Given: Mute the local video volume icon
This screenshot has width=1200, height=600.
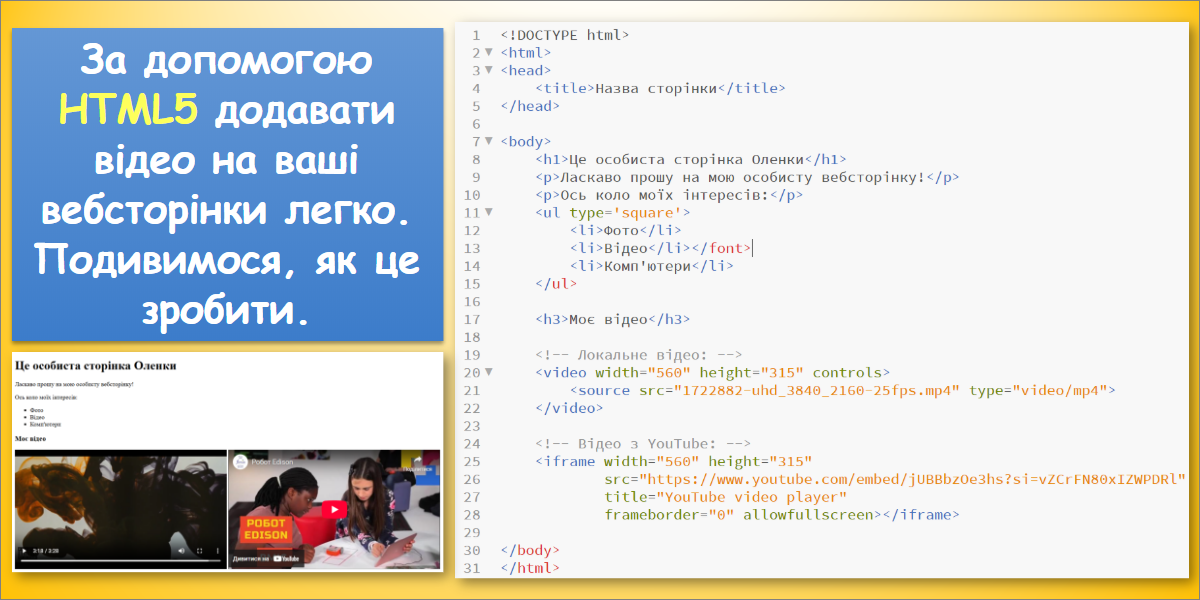Looking at the screenshot, I should coord(181,551).
